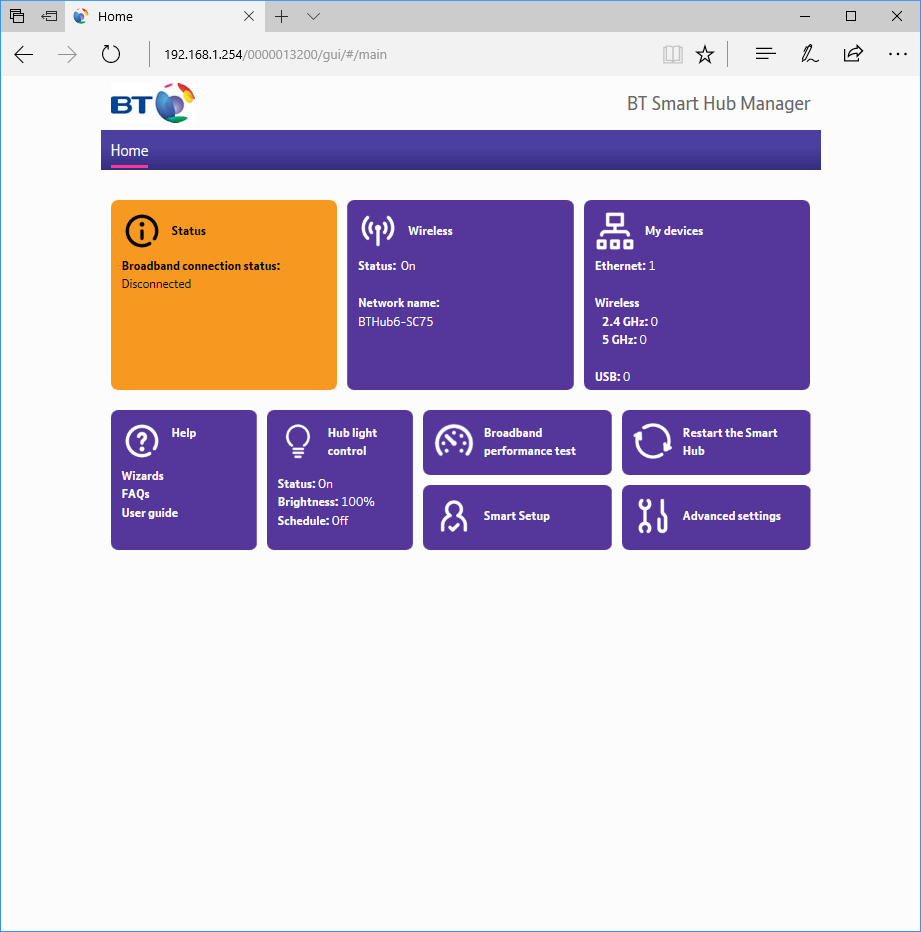Click BT Smart Hub Manager heading
The height and width of the screenshot is (932, 921).
point(718,103)
